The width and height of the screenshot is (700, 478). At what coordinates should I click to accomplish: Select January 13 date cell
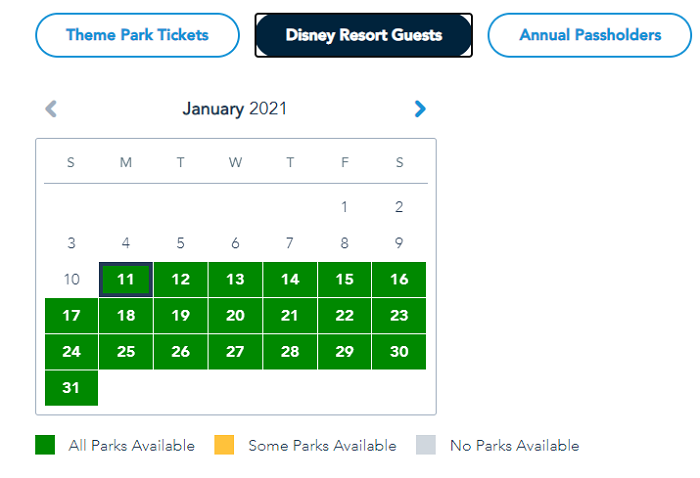tap(235, 280)
